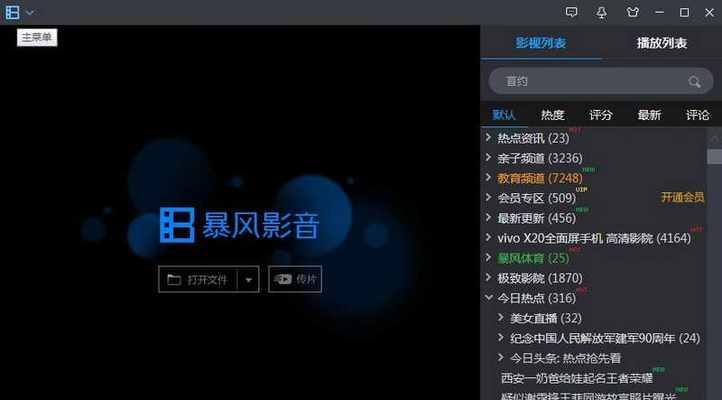Expand the 教育频道 (7248) category
Image resolution: width=722 pixels, height=400 pixels.
(489, 177)
